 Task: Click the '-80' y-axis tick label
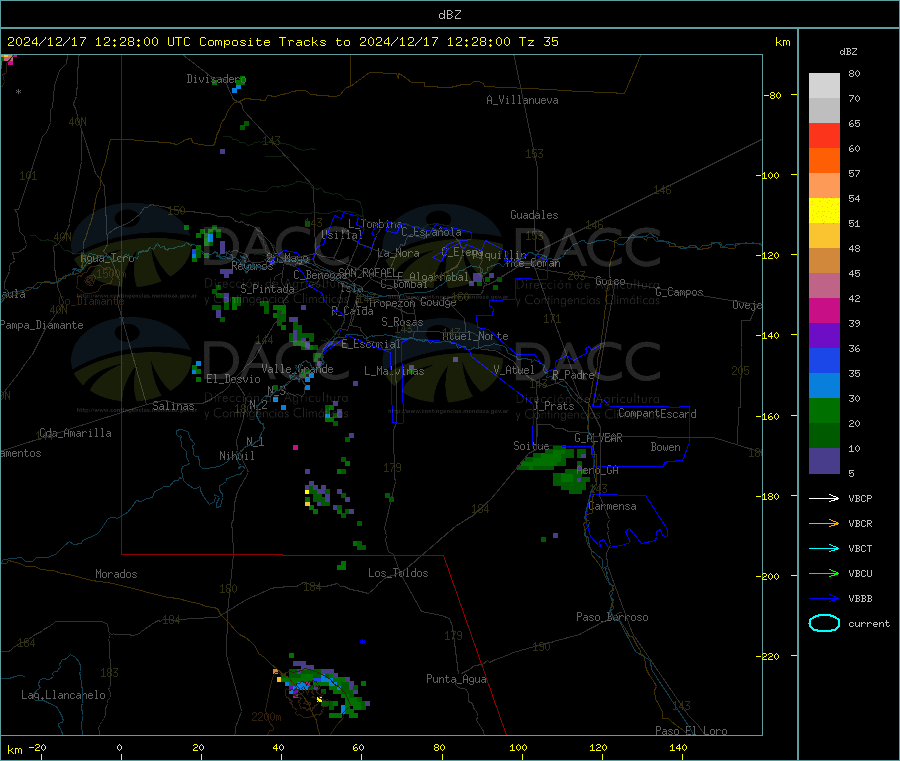click(x=772, y=95)
